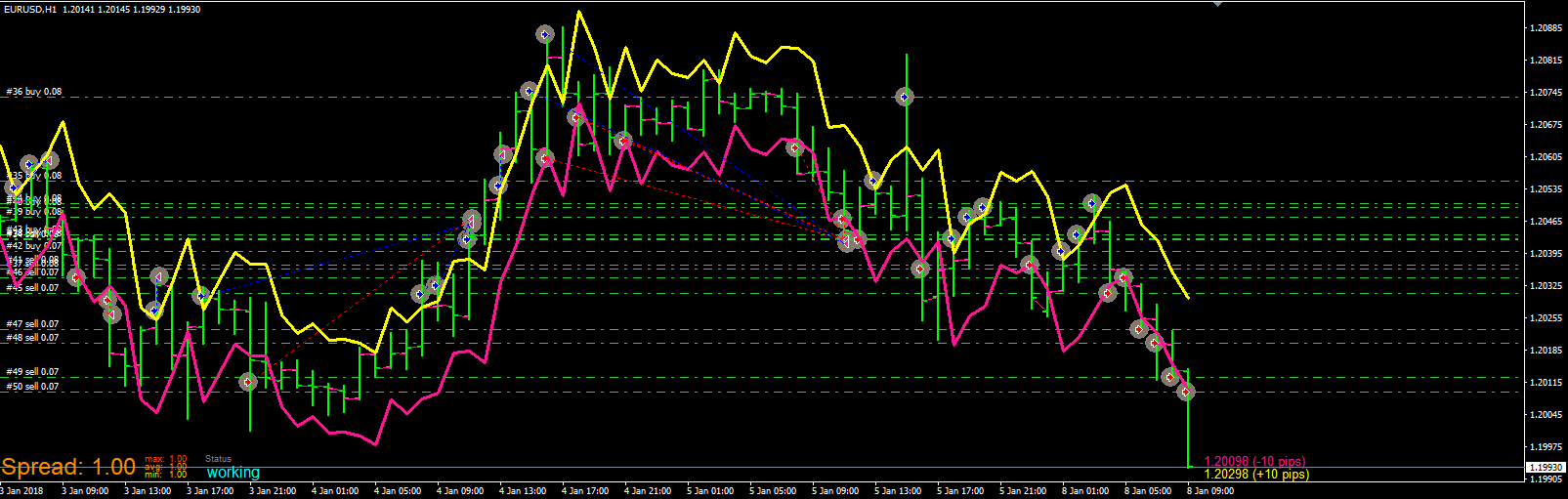The height and width of the screenshot is (499, 1568).
Task: Click the '#36 buy 0.08' order label
Action: 33,92
